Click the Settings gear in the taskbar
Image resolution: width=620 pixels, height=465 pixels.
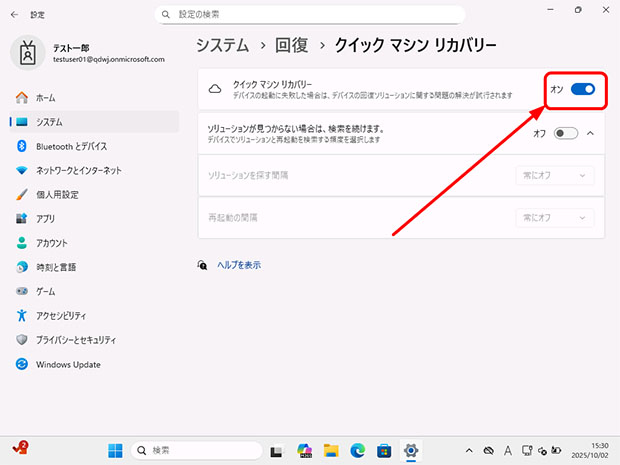point(411,450)
